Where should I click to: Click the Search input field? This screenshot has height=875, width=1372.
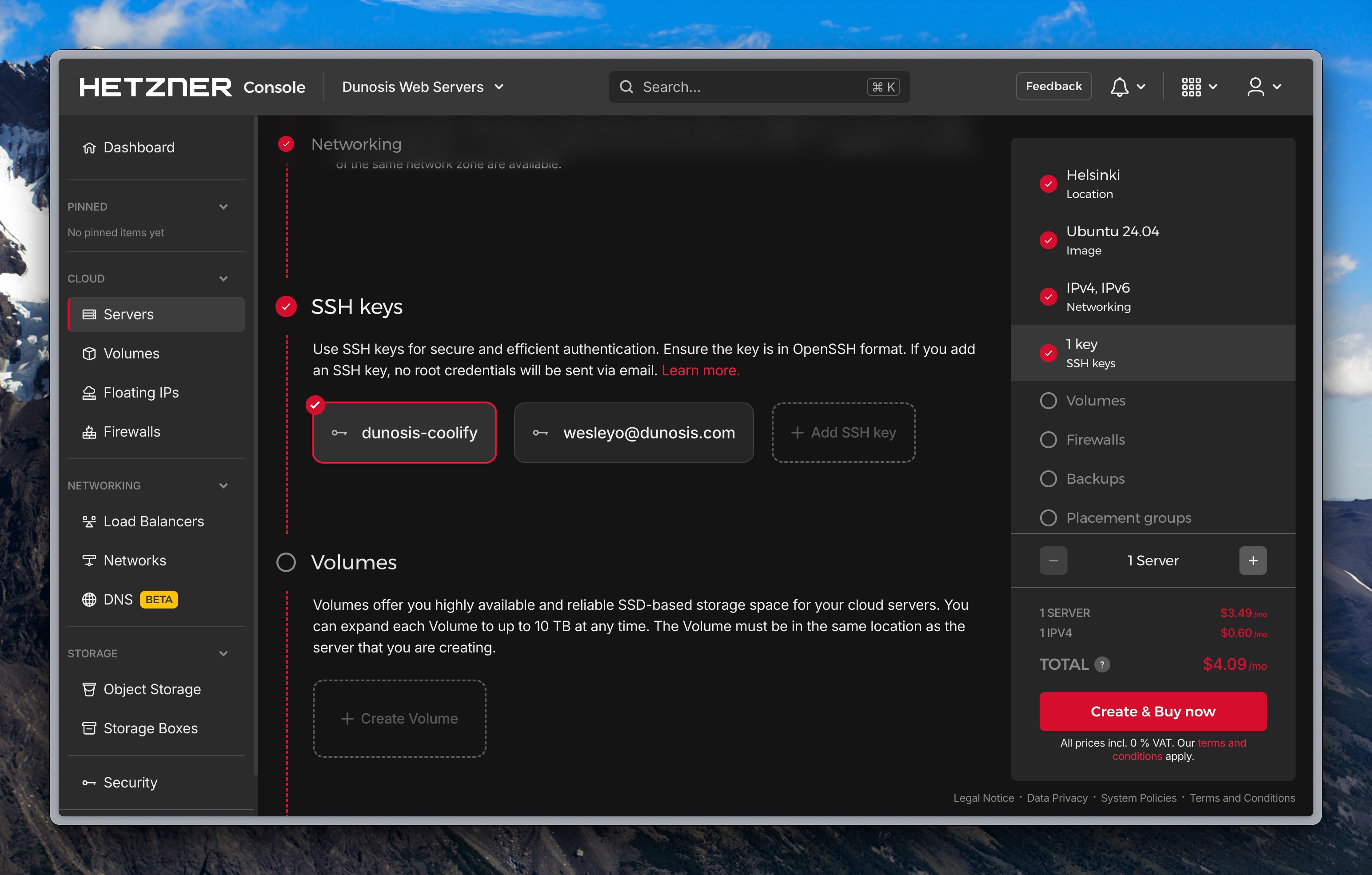(741, 87)
